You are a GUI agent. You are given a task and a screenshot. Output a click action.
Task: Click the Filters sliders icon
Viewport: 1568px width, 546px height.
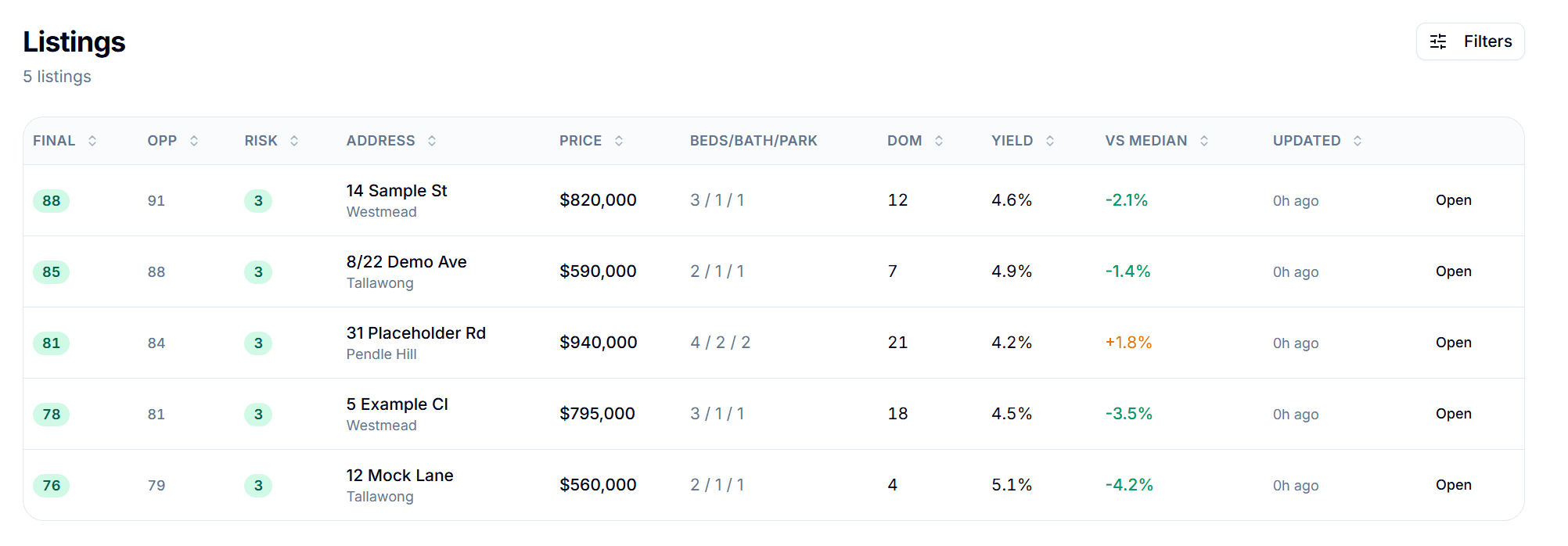(x=1438, y=41)
